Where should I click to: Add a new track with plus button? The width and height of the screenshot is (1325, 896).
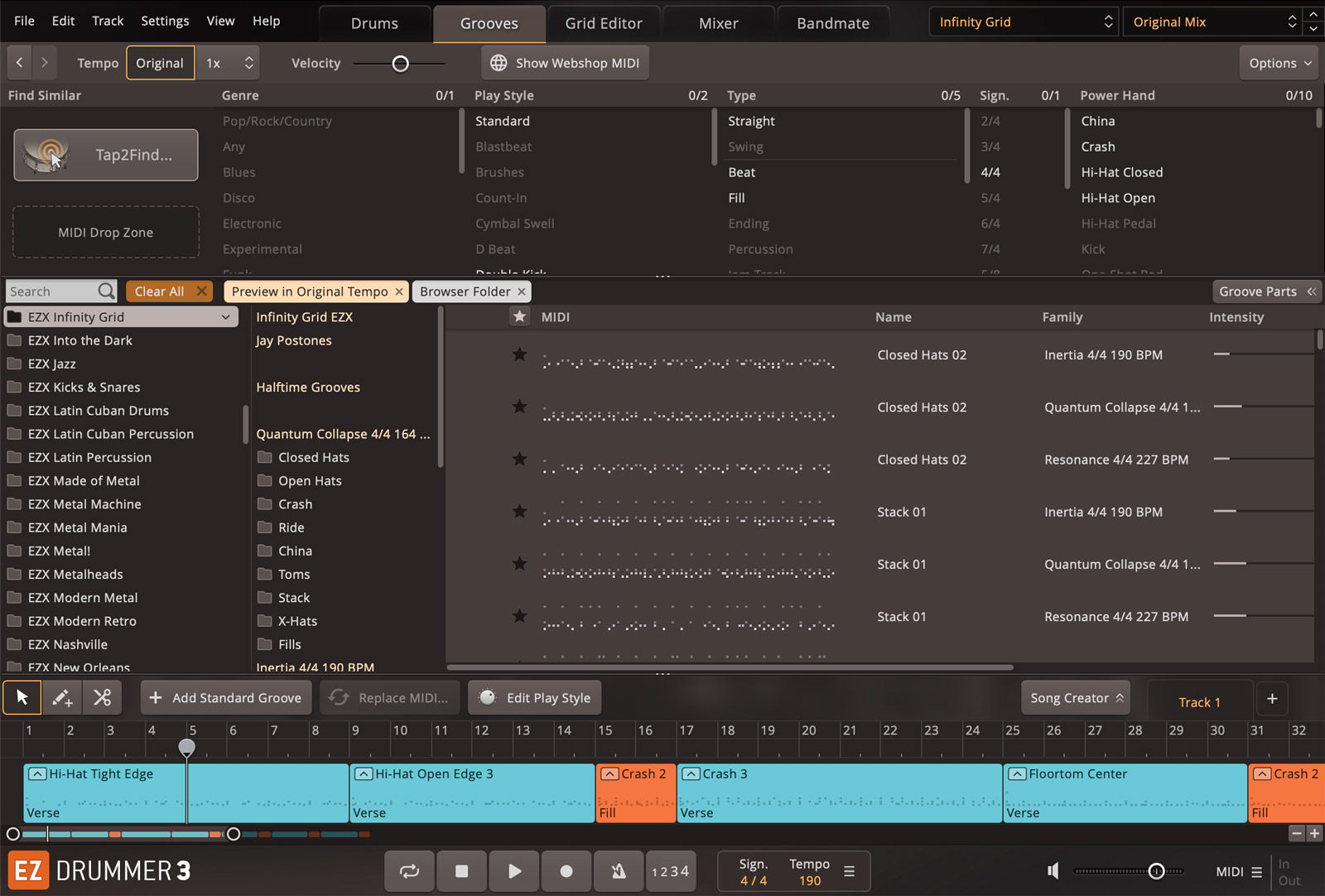(1272, 699)
